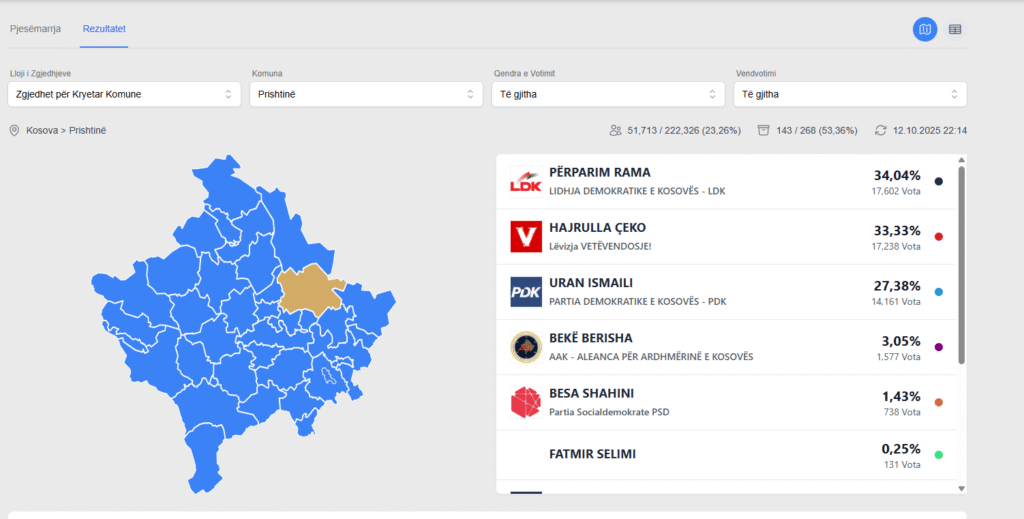Expand the Qendra e Votimit dropdown

[608, 94]
